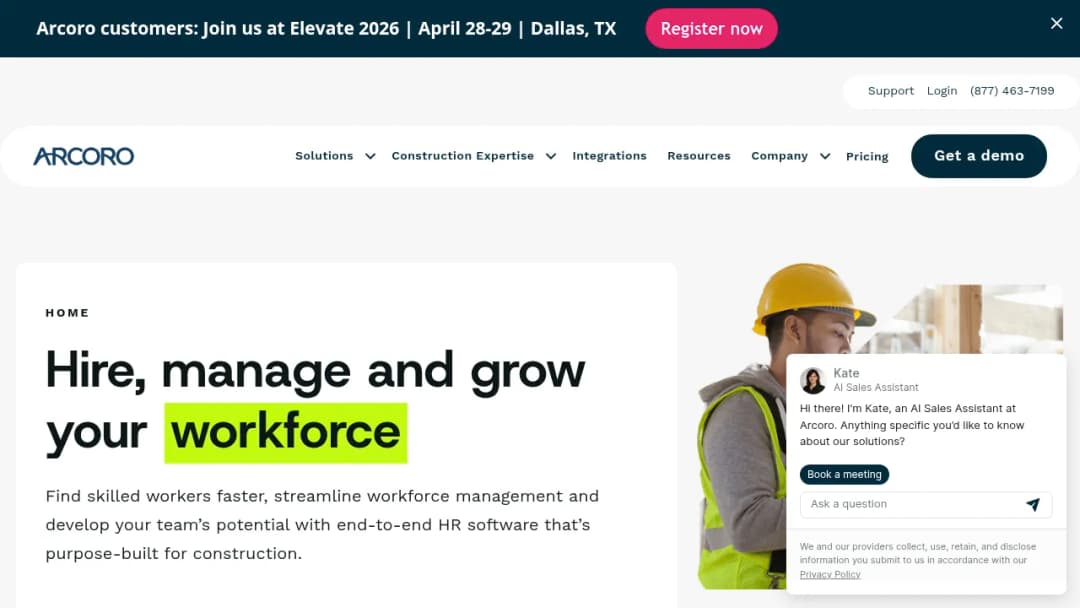Click the Arcoro logo
This screenshot has width=1080, height=608.
pos(83,156)
